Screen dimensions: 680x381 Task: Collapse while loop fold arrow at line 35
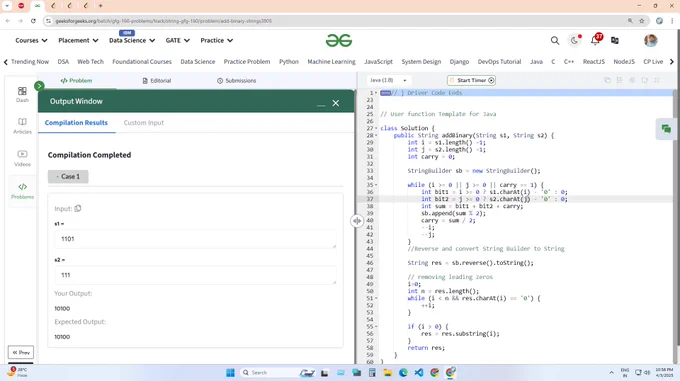pyautogui.click(x=376, y=185)
